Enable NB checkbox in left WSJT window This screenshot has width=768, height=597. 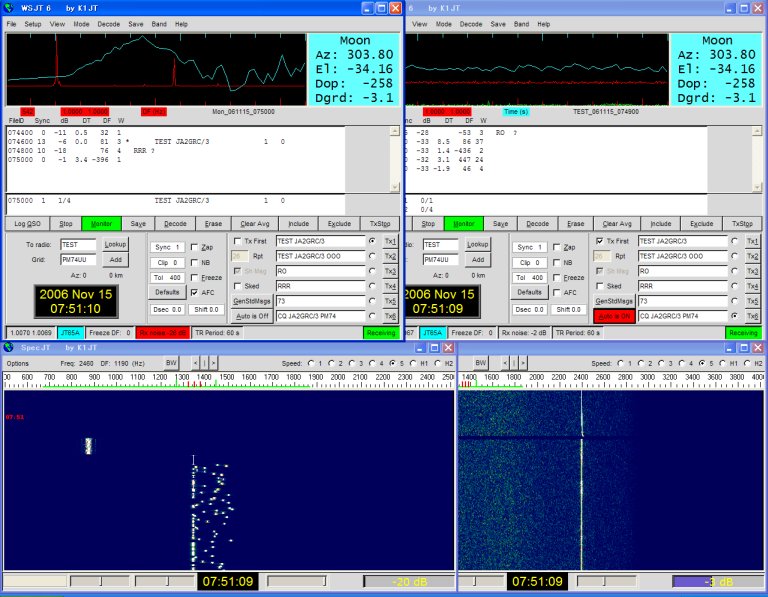tap(194, 263)
